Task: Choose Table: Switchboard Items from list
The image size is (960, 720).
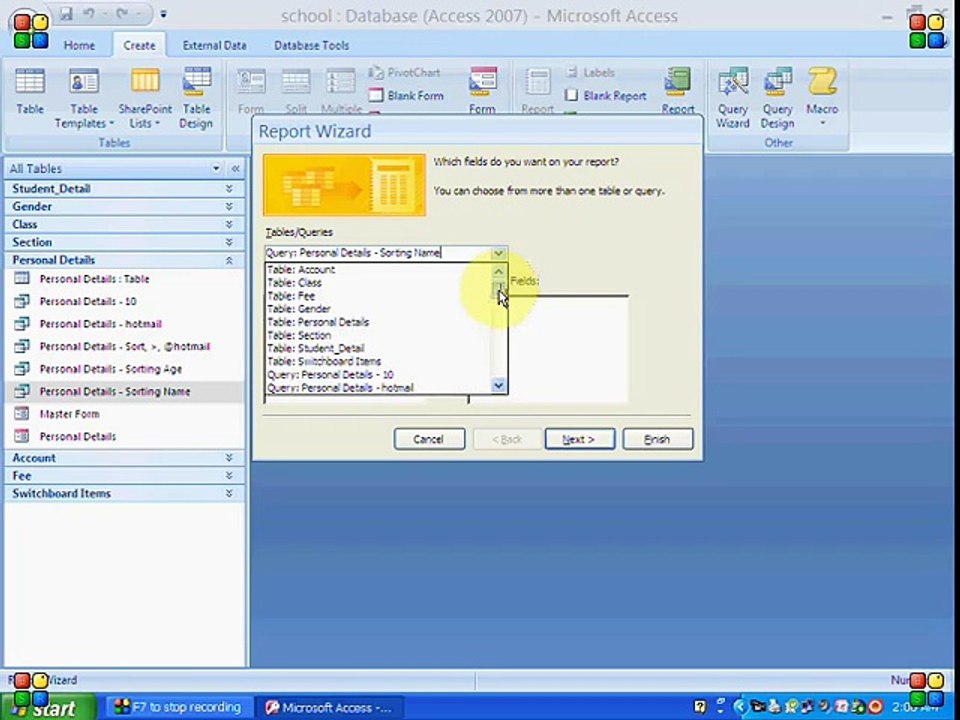Action: (378, 361)
